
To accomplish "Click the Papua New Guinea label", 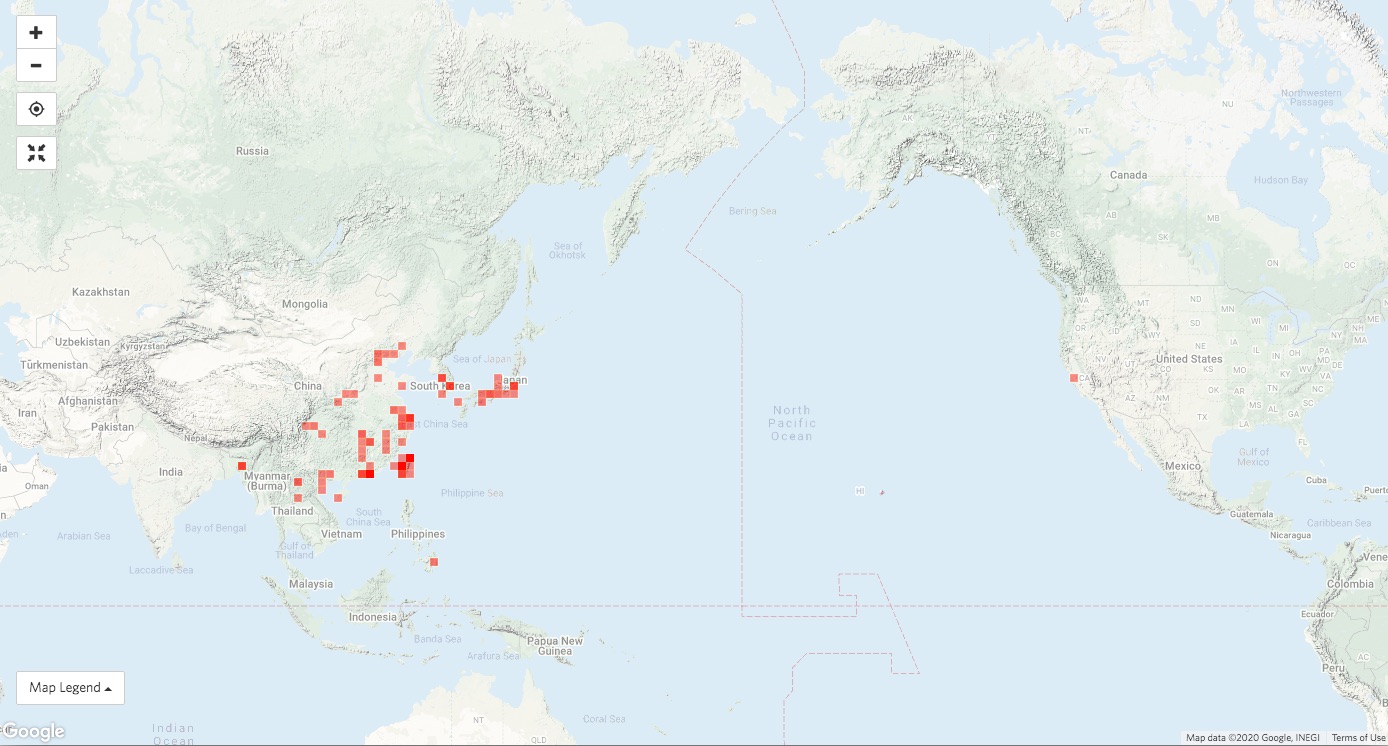I will pos(555,646).
